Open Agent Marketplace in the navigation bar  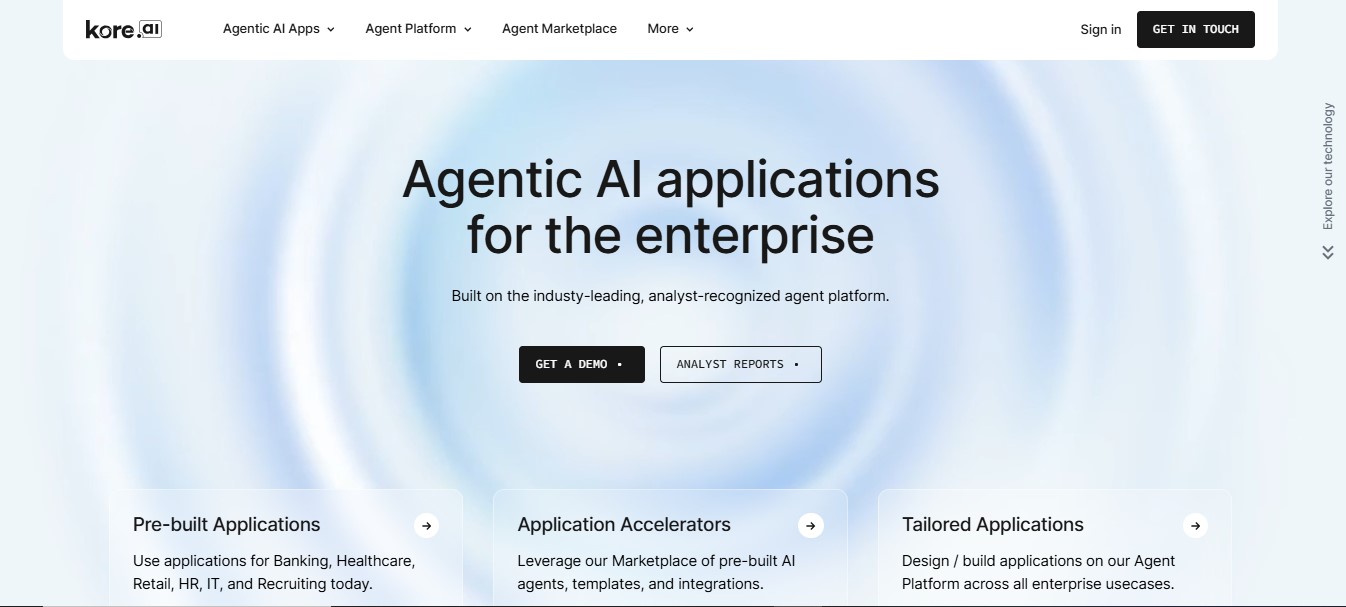pyautogui.click(x=559, y=29)
